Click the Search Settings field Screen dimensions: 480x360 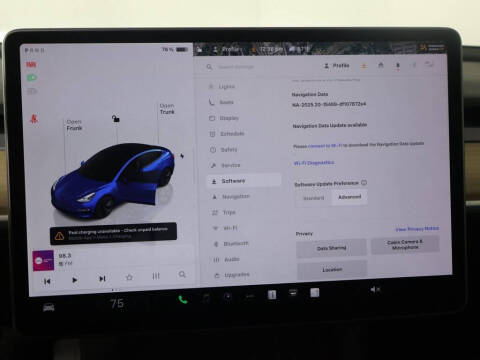pyautogui.click(x=236, y=67)
